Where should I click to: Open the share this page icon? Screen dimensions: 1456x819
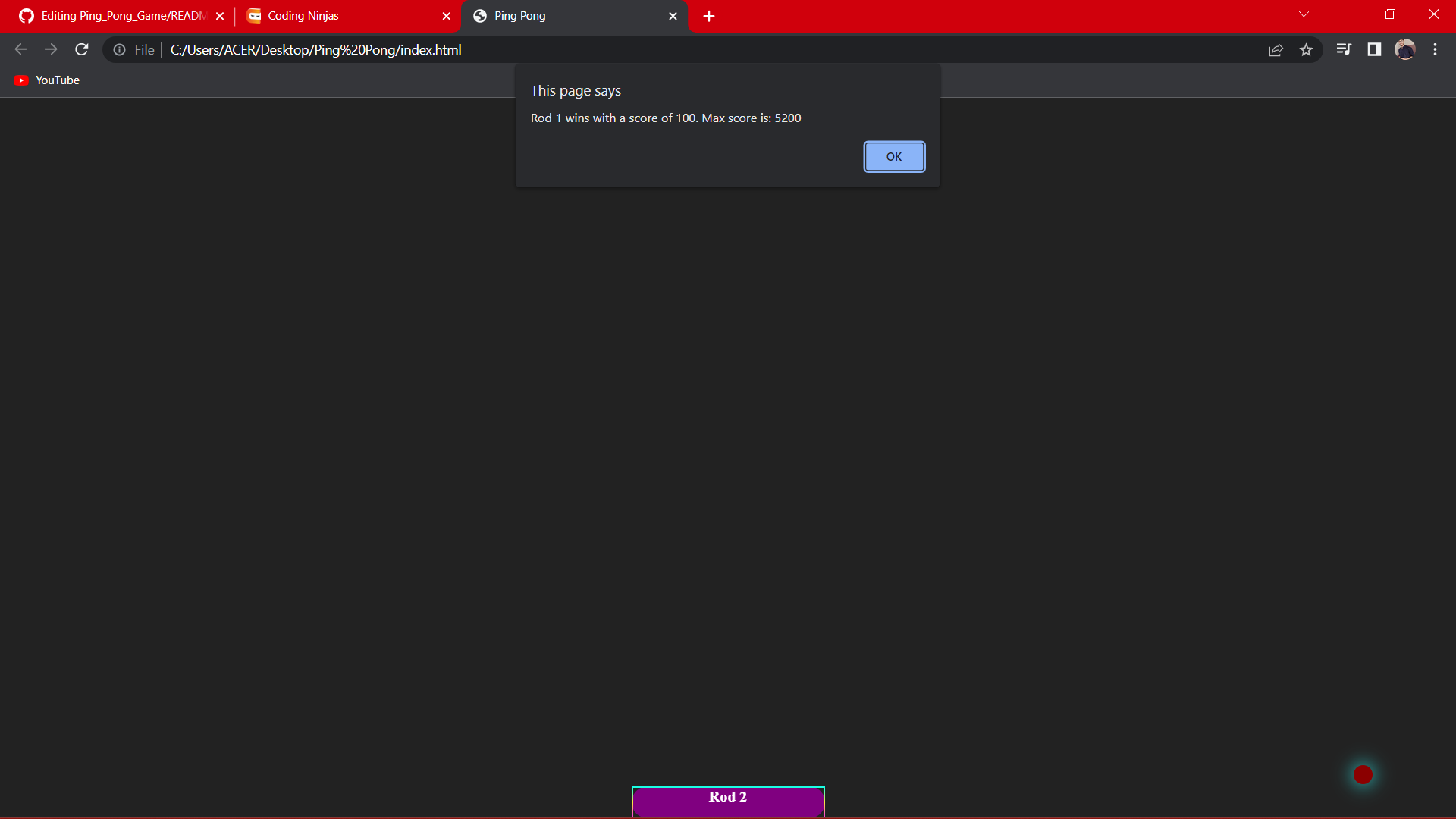[x=1276, y=49]
